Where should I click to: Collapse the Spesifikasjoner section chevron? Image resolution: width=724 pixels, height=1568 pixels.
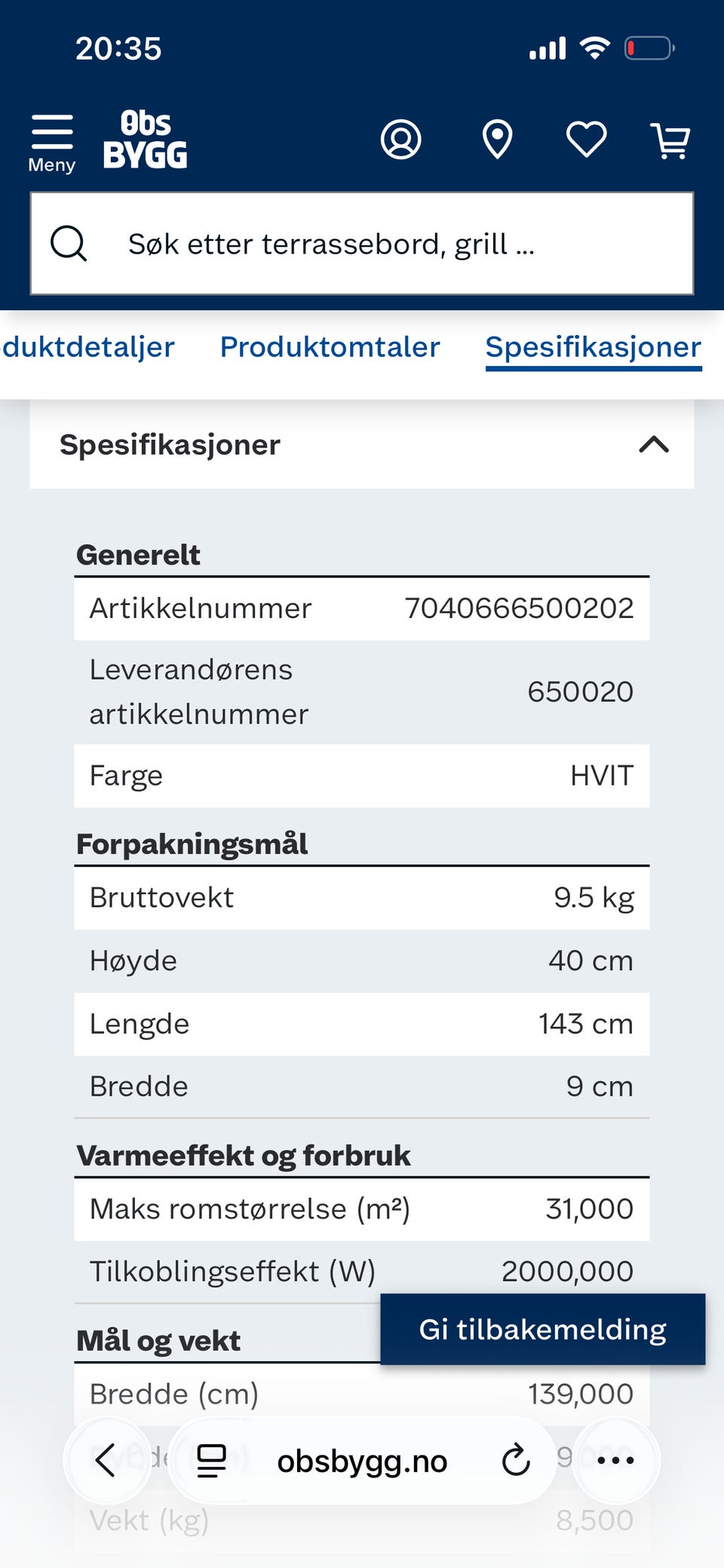click(x=654, y=444)
